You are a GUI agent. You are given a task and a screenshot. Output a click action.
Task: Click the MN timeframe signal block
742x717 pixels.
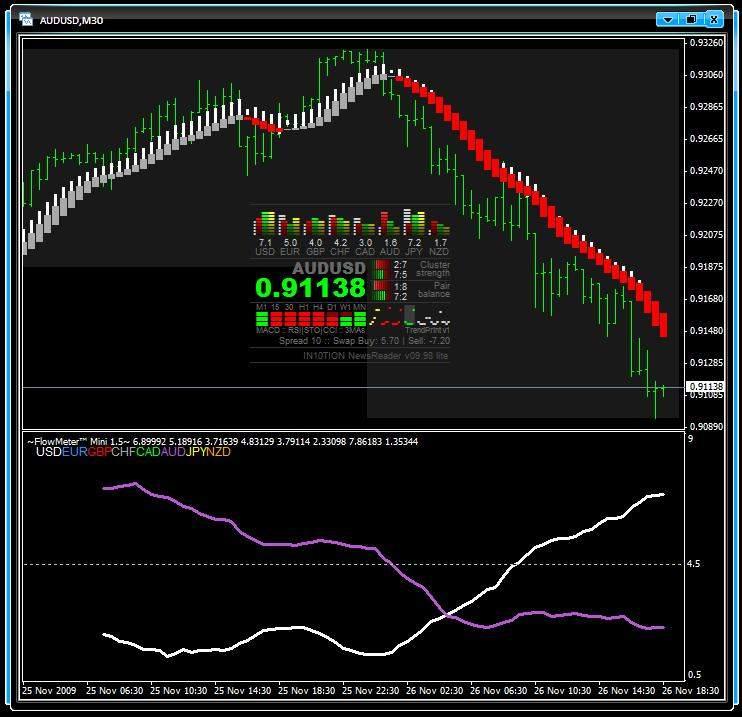[360, 318]
